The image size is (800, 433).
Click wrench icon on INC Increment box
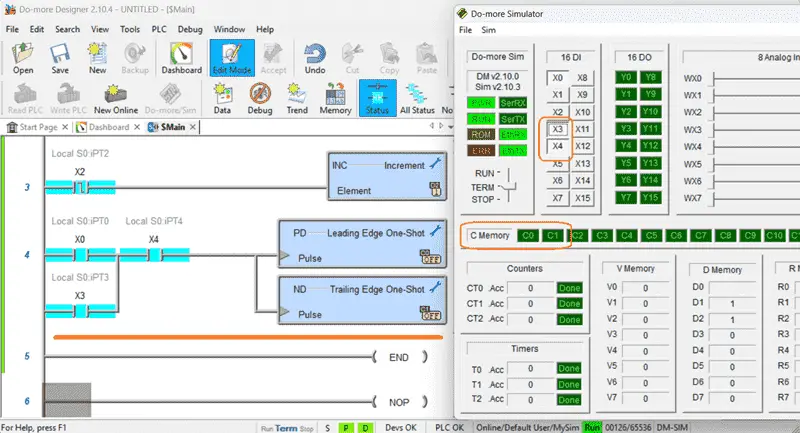tap(435, 163)
